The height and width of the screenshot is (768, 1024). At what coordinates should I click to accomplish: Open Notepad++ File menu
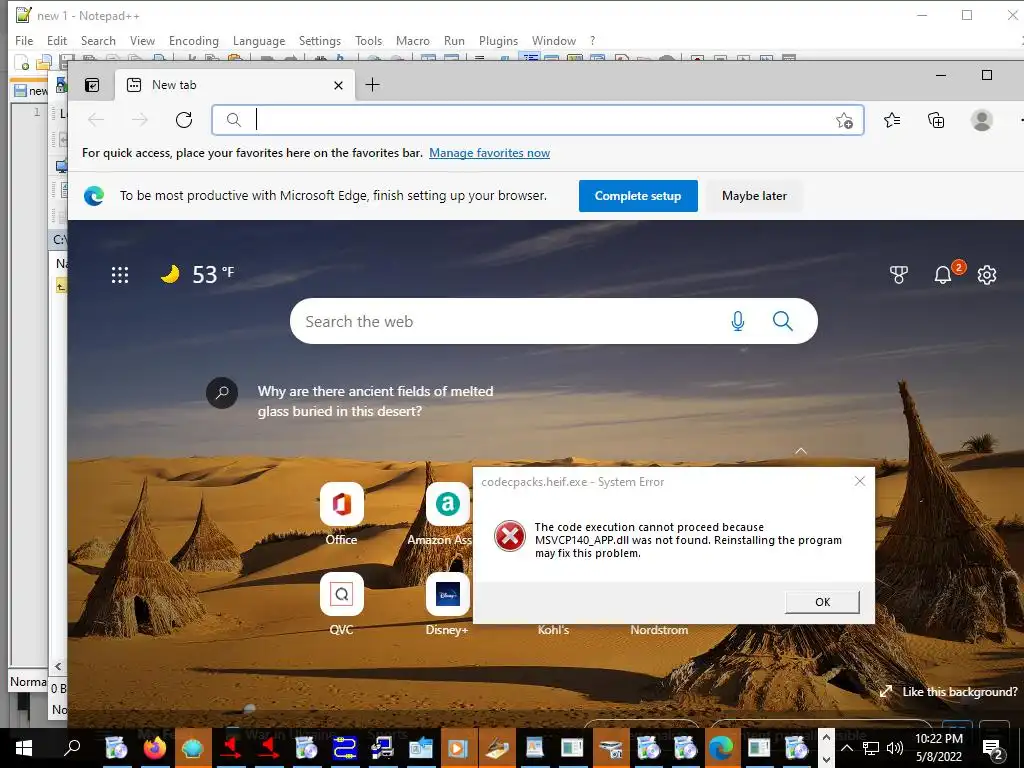24,40
